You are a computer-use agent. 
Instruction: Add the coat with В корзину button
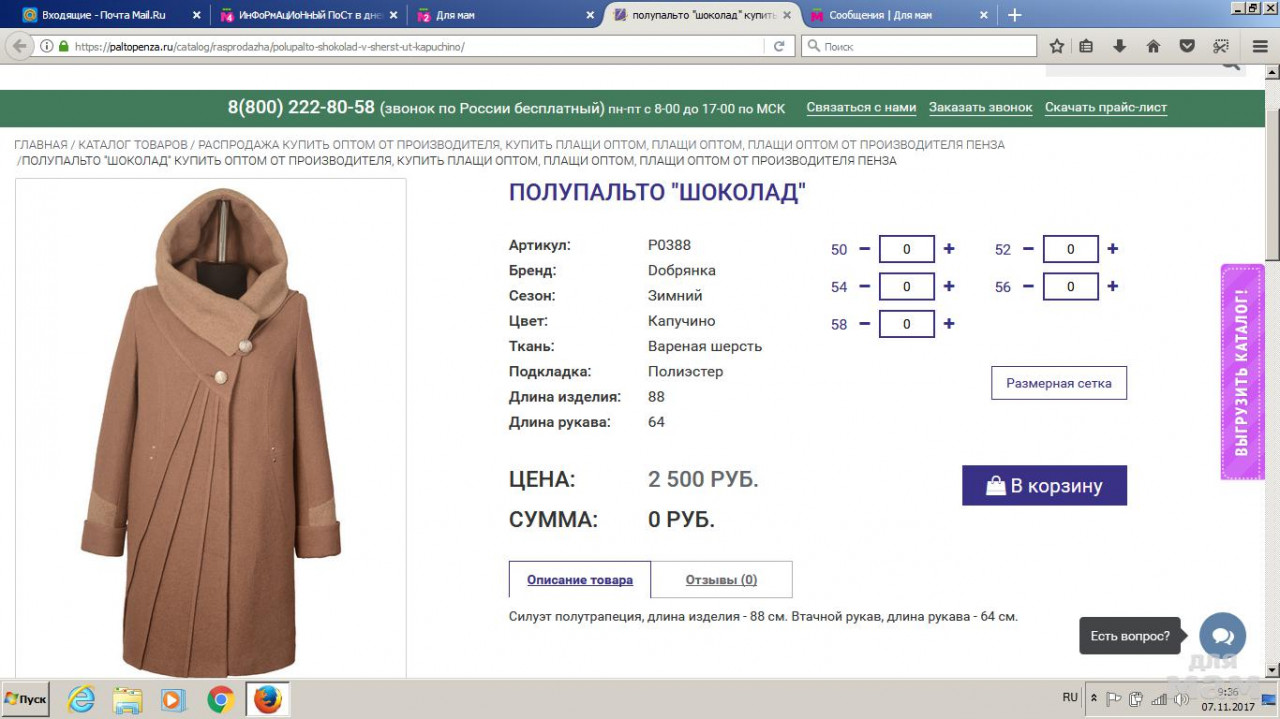(1044, 486)
